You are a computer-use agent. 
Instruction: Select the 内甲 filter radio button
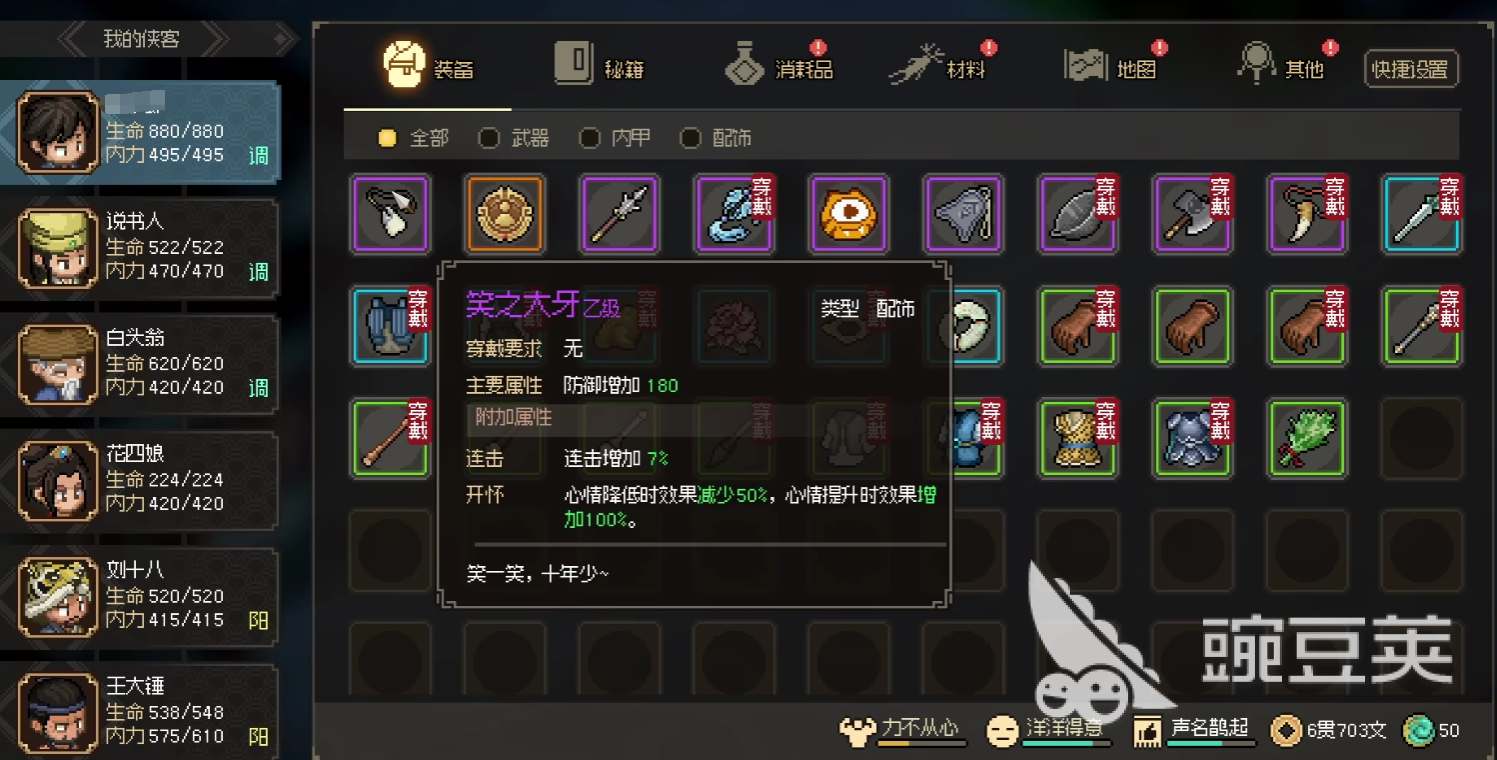589,138
